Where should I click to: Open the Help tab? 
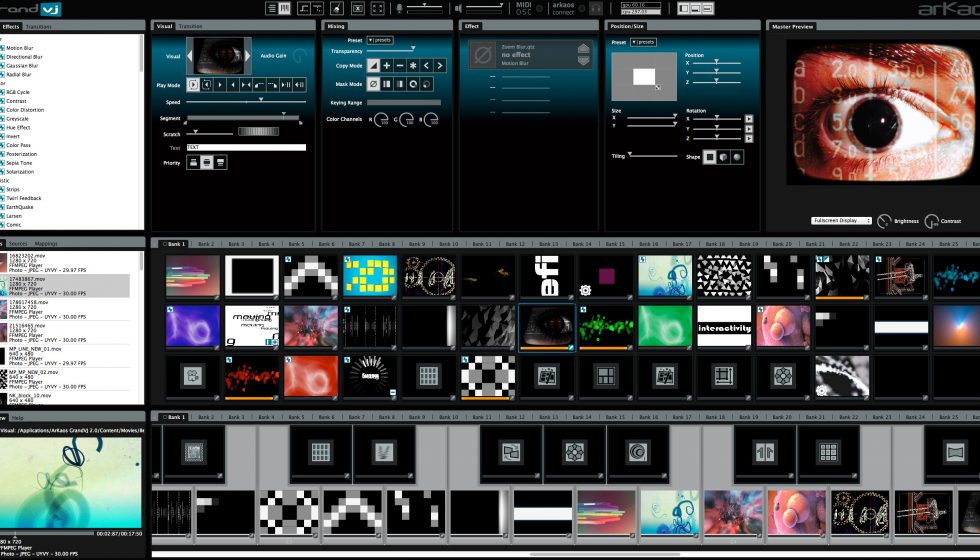18,418
